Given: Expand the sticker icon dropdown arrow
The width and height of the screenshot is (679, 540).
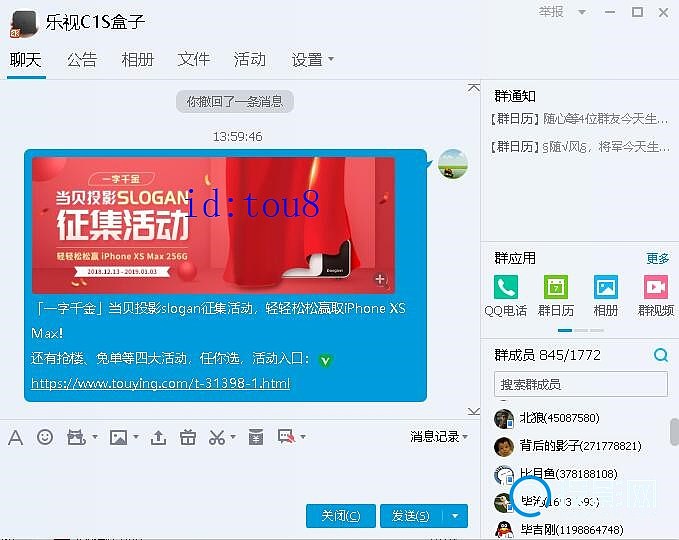Looking at the screenshot, I should [x=95, y=437].
